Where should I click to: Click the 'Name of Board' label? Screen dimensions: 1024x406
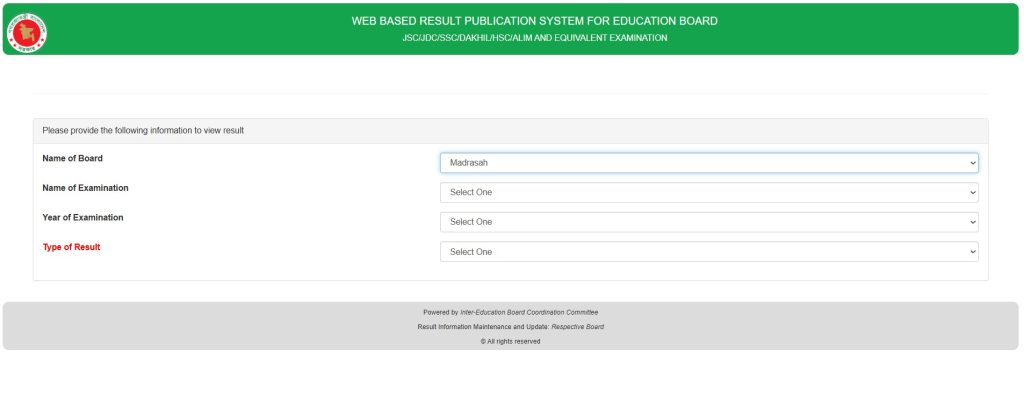(72, 159)
